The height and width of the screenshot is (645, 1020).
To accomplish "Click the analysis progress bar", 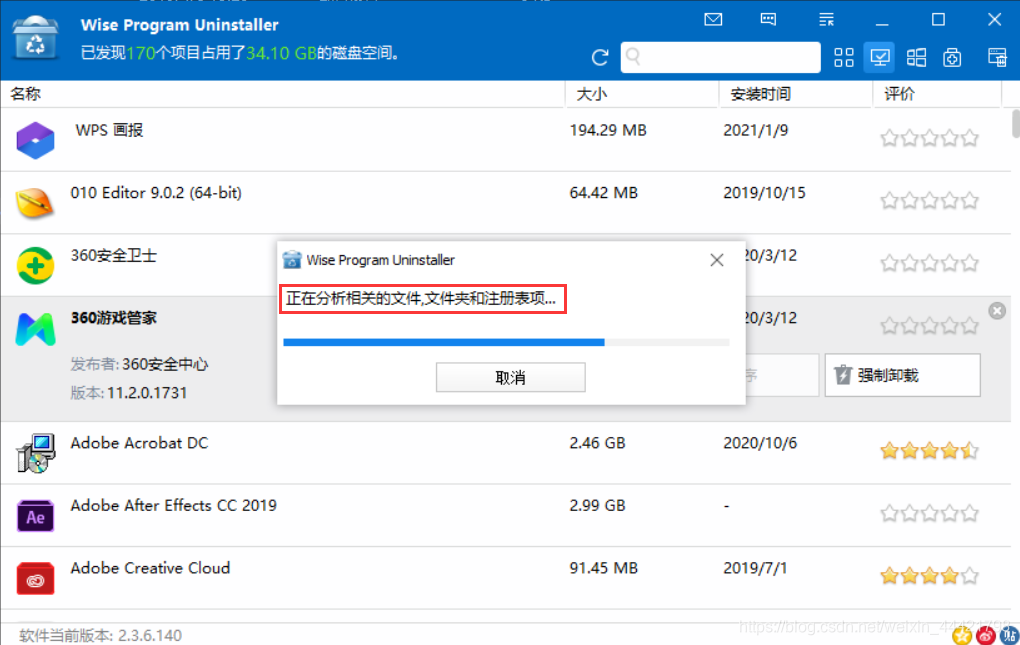I will pyautogui.click(x=506, y=342).
